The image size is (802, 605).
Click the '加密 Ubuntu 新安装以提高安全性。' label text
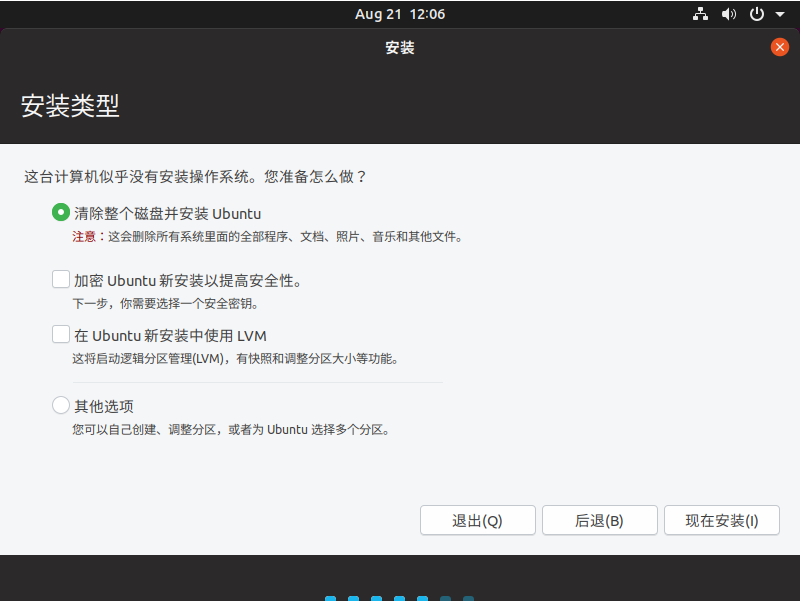pyautogui.click(x=188, y=281)
